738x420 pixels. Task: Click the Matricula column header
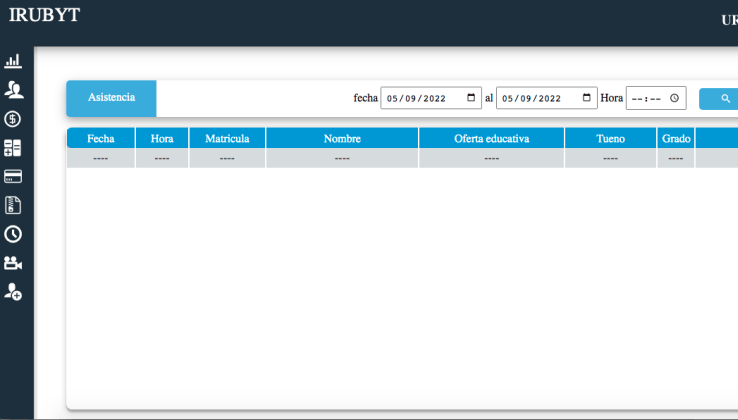[x=227, y=138]
